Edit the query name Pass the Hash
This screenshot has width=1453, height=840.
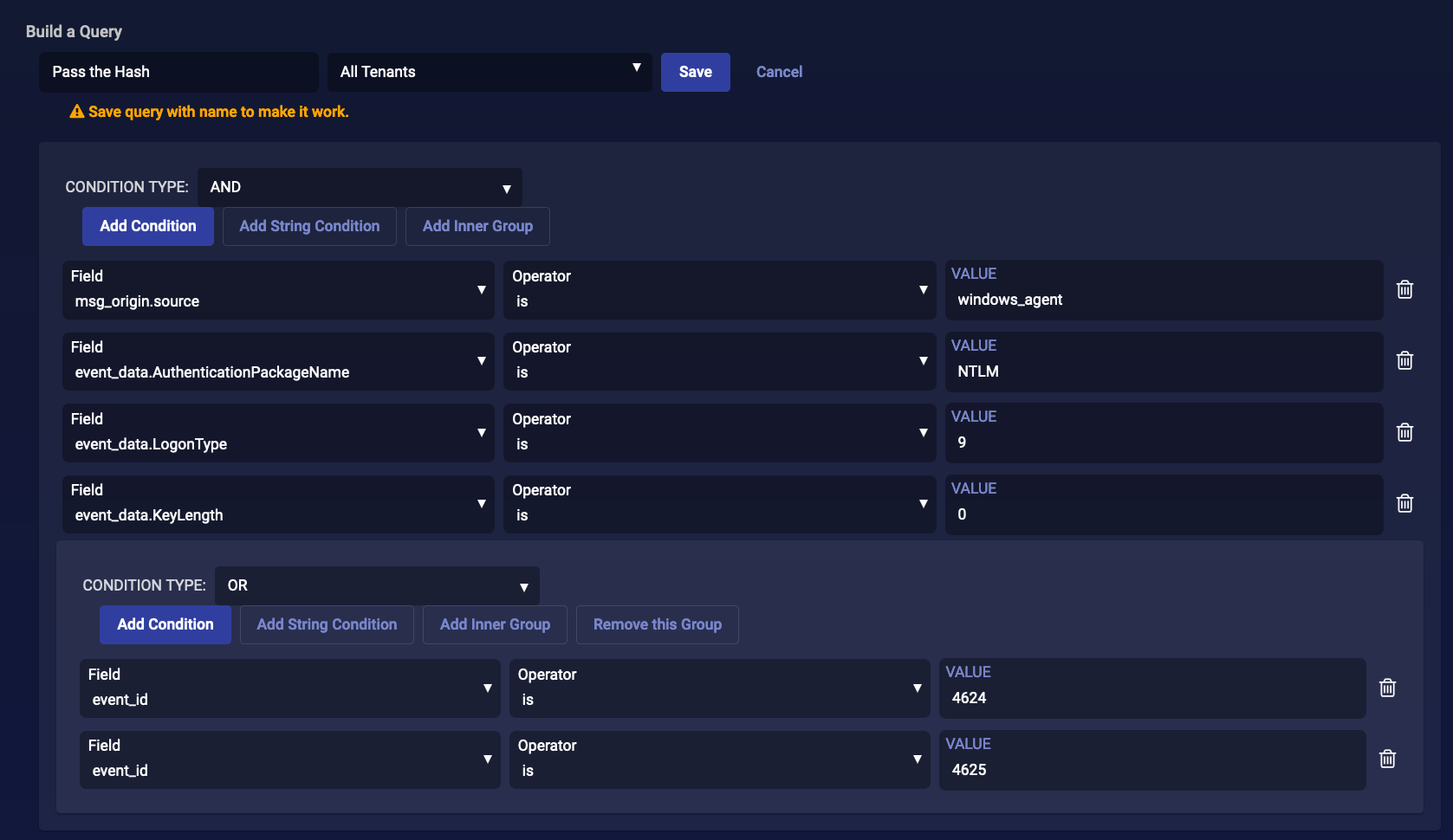(178, 72)
